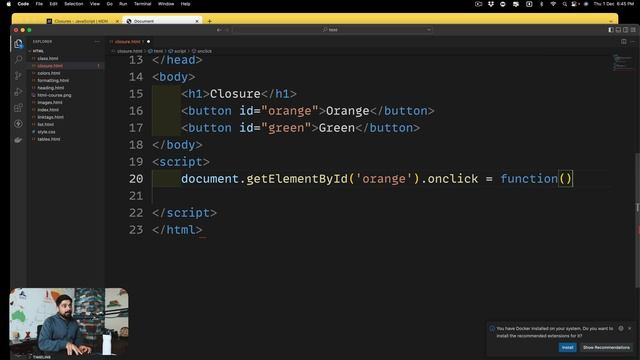Screen dimensions: 640x360
Task: Open the Thunder Client lightning icon
Action: coord(18,124)
